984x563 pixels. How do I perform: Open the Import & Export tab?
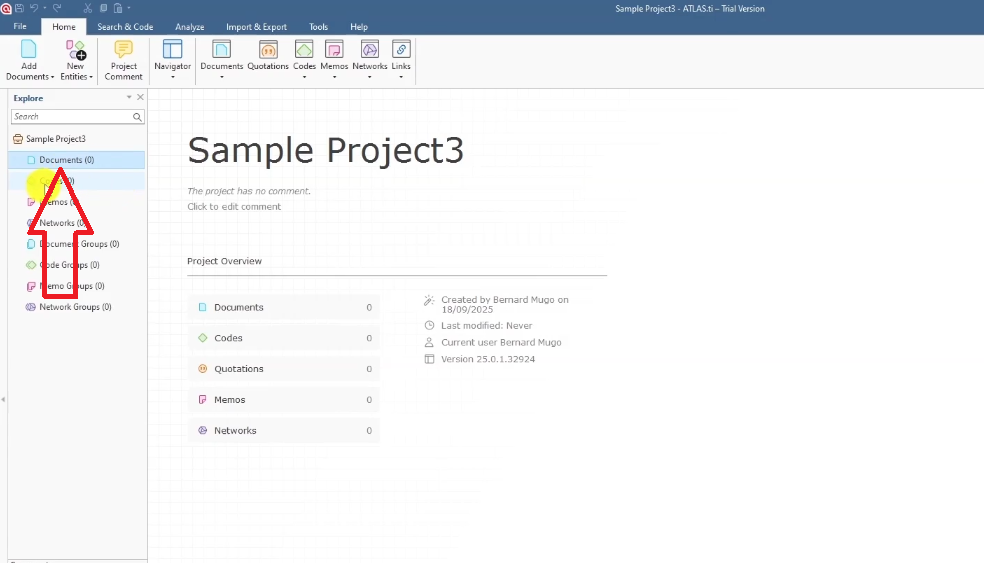pyautogui.click(x=256, y=27)
